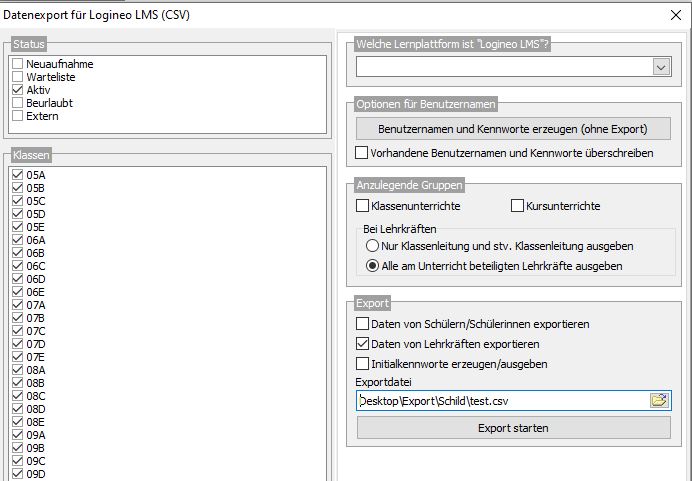Uncheck class 07D
The height and width of the screenshot is (481, 692).
(17, 344)
